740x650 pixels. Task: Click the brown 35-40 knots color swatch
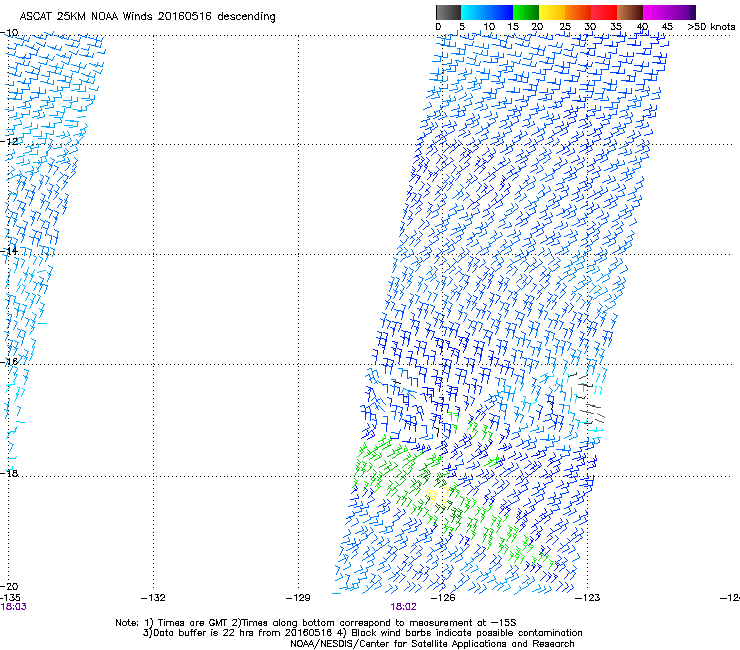630,12
